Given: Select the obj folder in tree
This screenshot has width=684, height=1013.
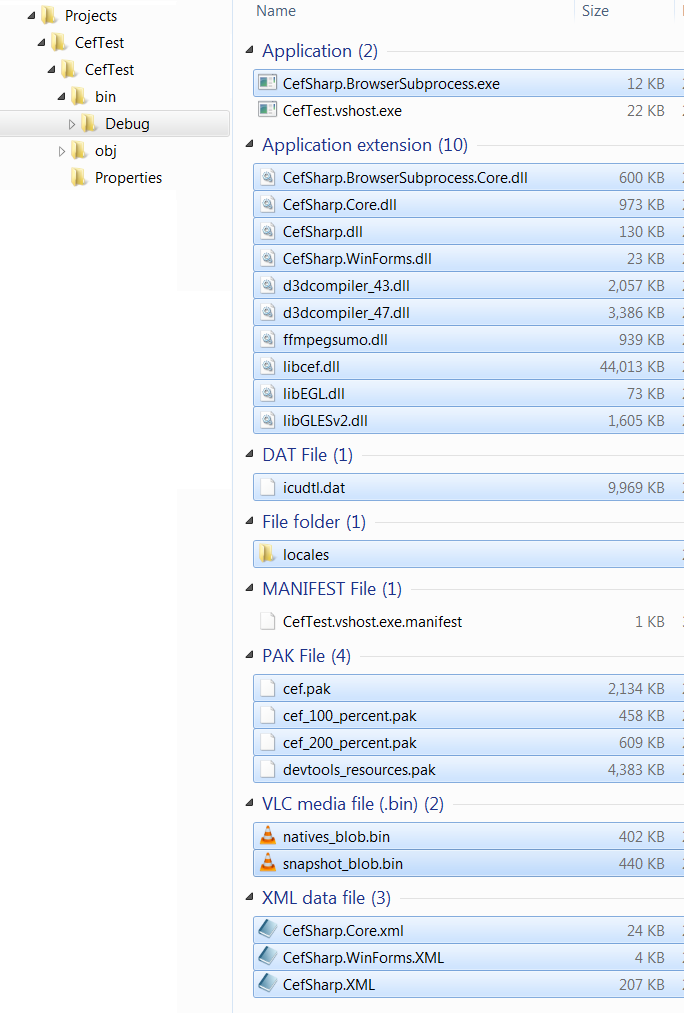Looking at the screenshot, I should tap(106, 151).
